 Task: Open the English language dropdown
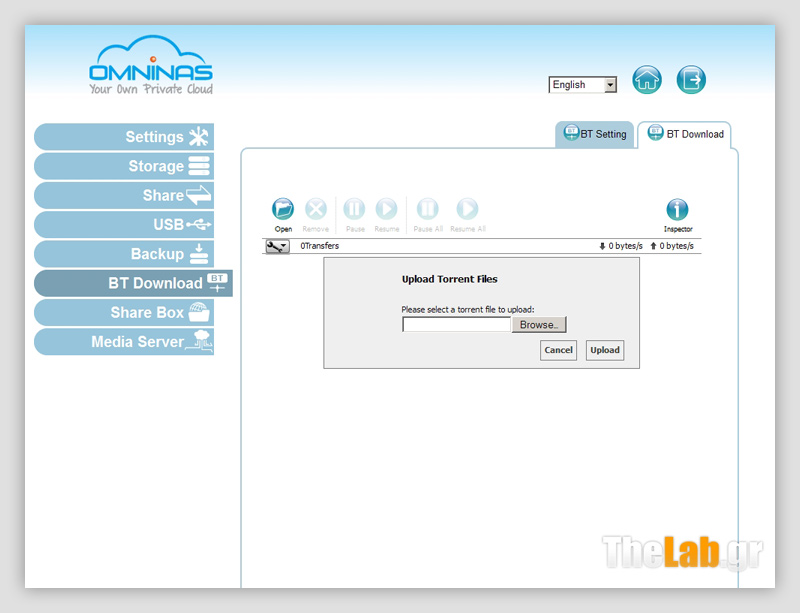tap(583, 85)
